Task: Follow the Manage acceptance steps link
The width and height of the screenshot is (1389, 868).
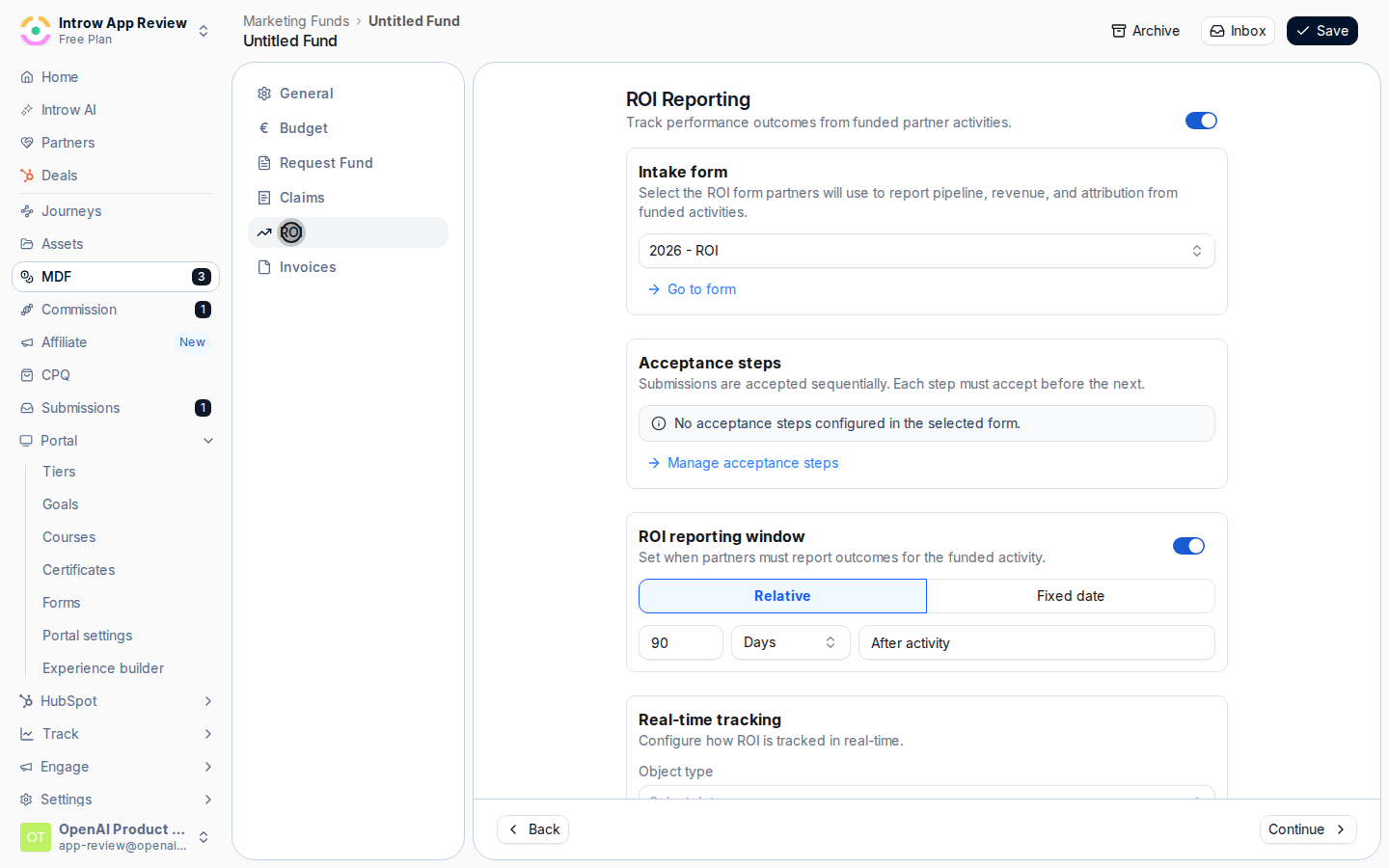Action: 752,463
